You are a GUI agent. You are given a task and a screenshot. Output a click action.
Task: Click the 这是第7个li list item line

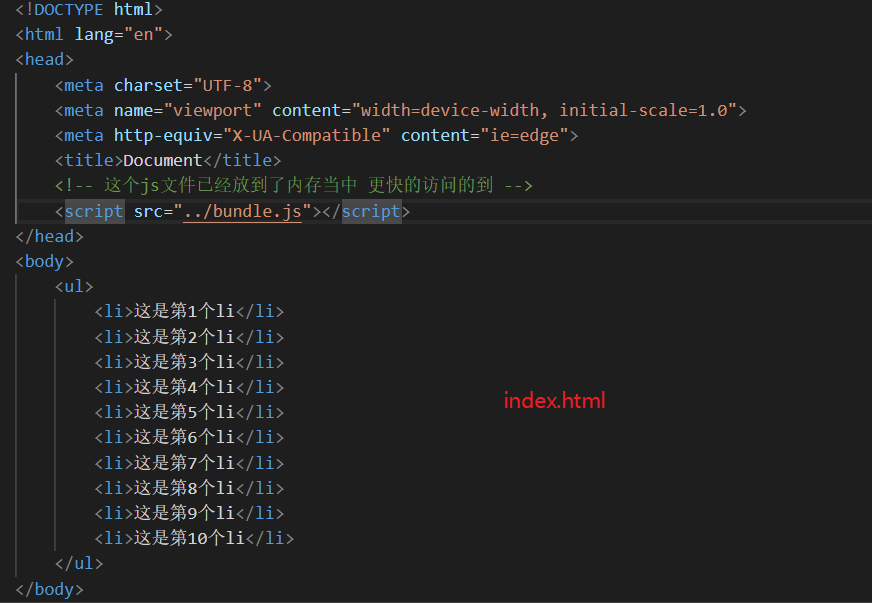(189, 463)
